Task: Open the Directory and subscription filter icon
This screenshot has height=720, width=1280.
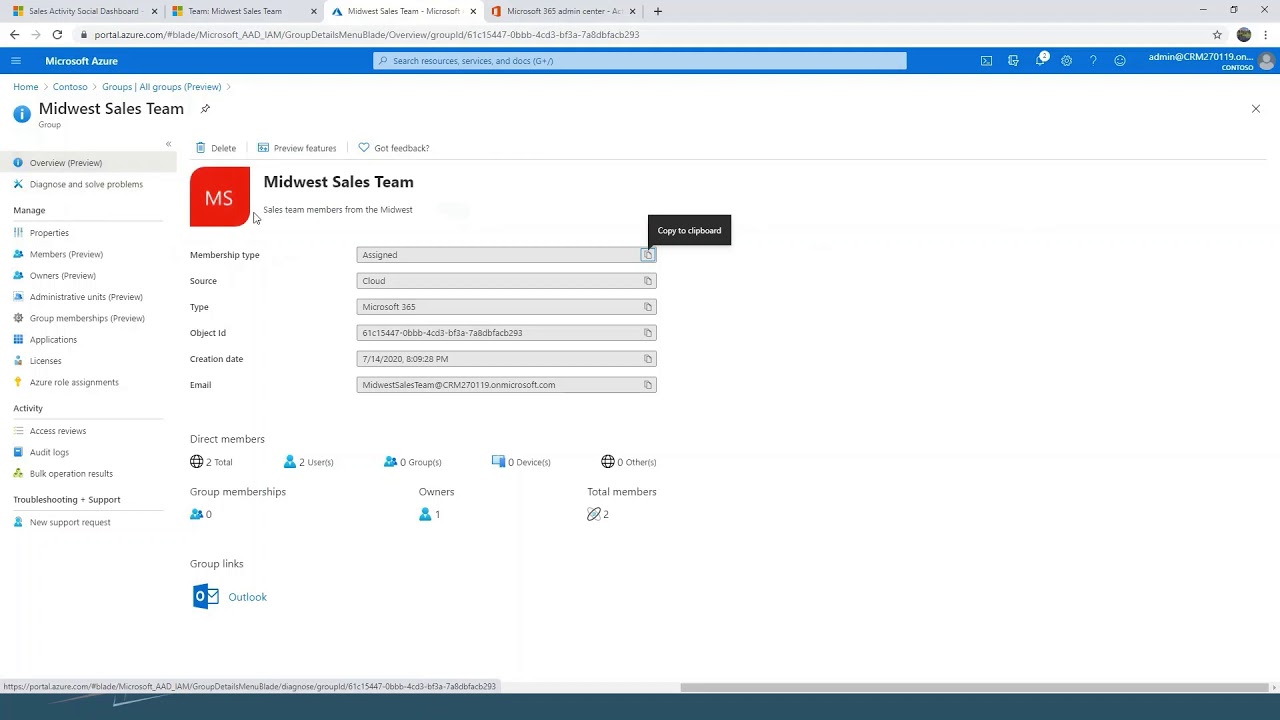Action: click(1013, 61)
